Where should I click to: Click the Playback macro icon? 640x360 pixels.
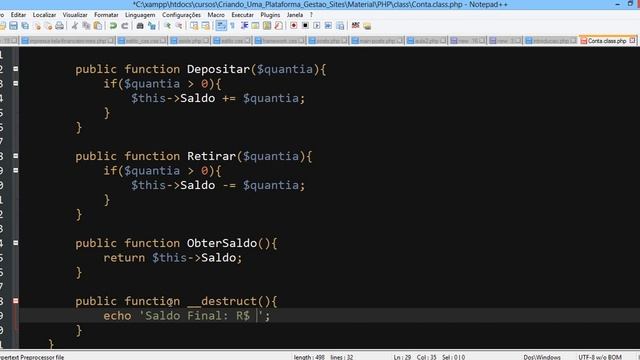click(x=316, y=26)
